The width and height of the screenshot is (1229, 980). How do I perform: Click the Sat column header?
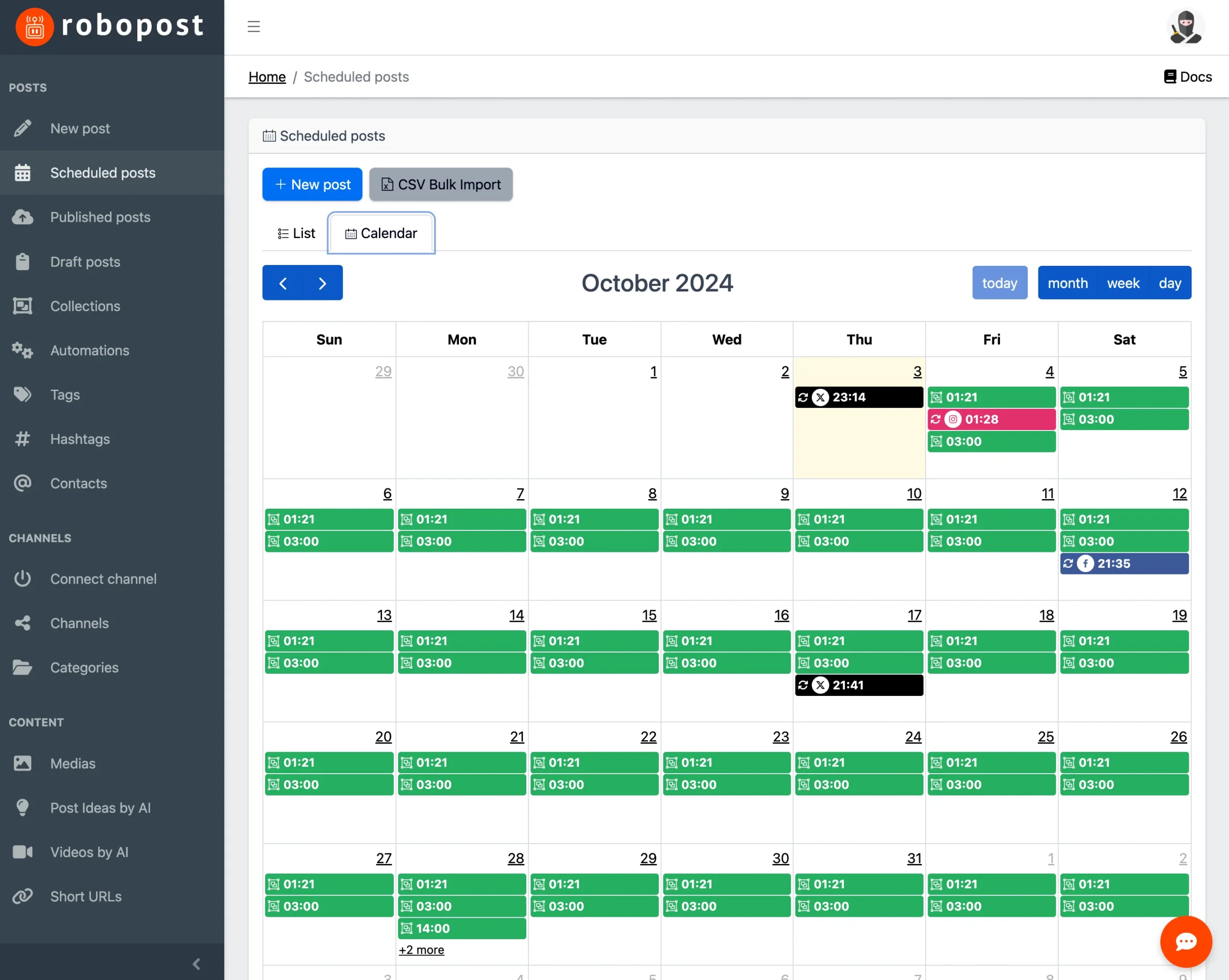[x=1124, y=340]
